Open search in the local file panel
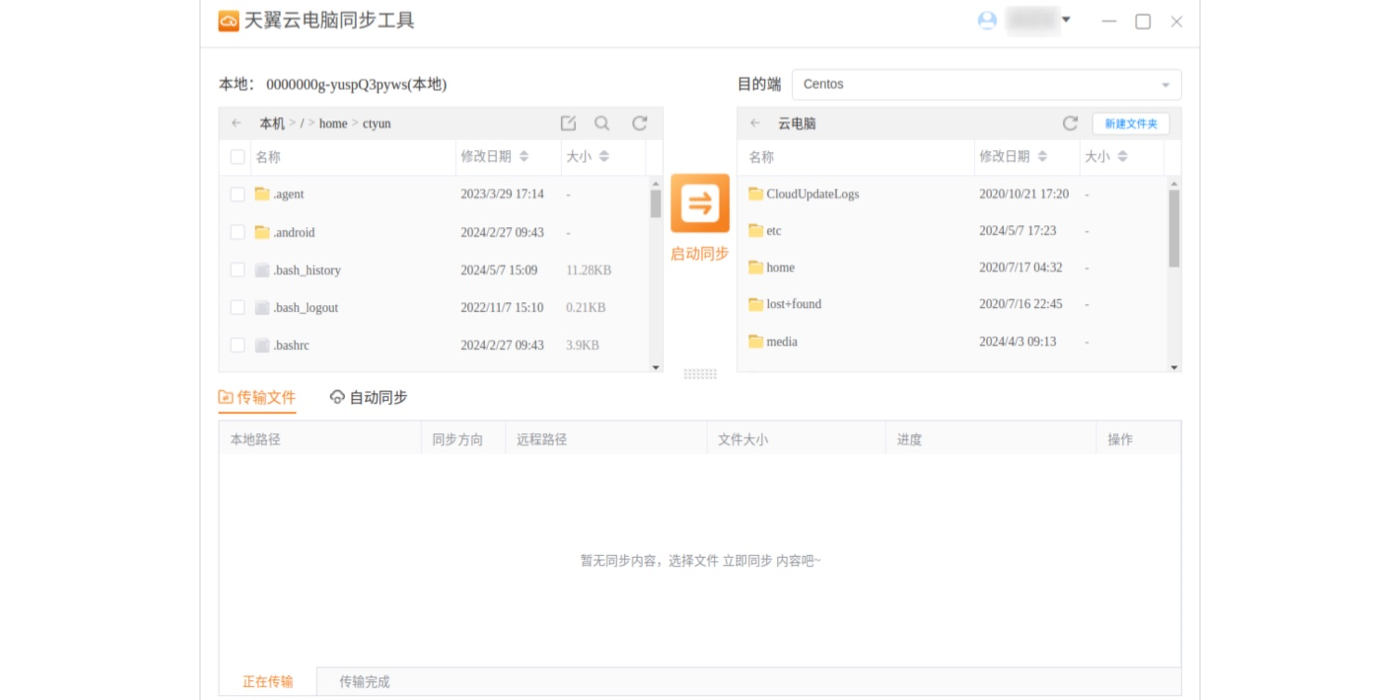The image size is (1400, 700). [x=602, y=123]
